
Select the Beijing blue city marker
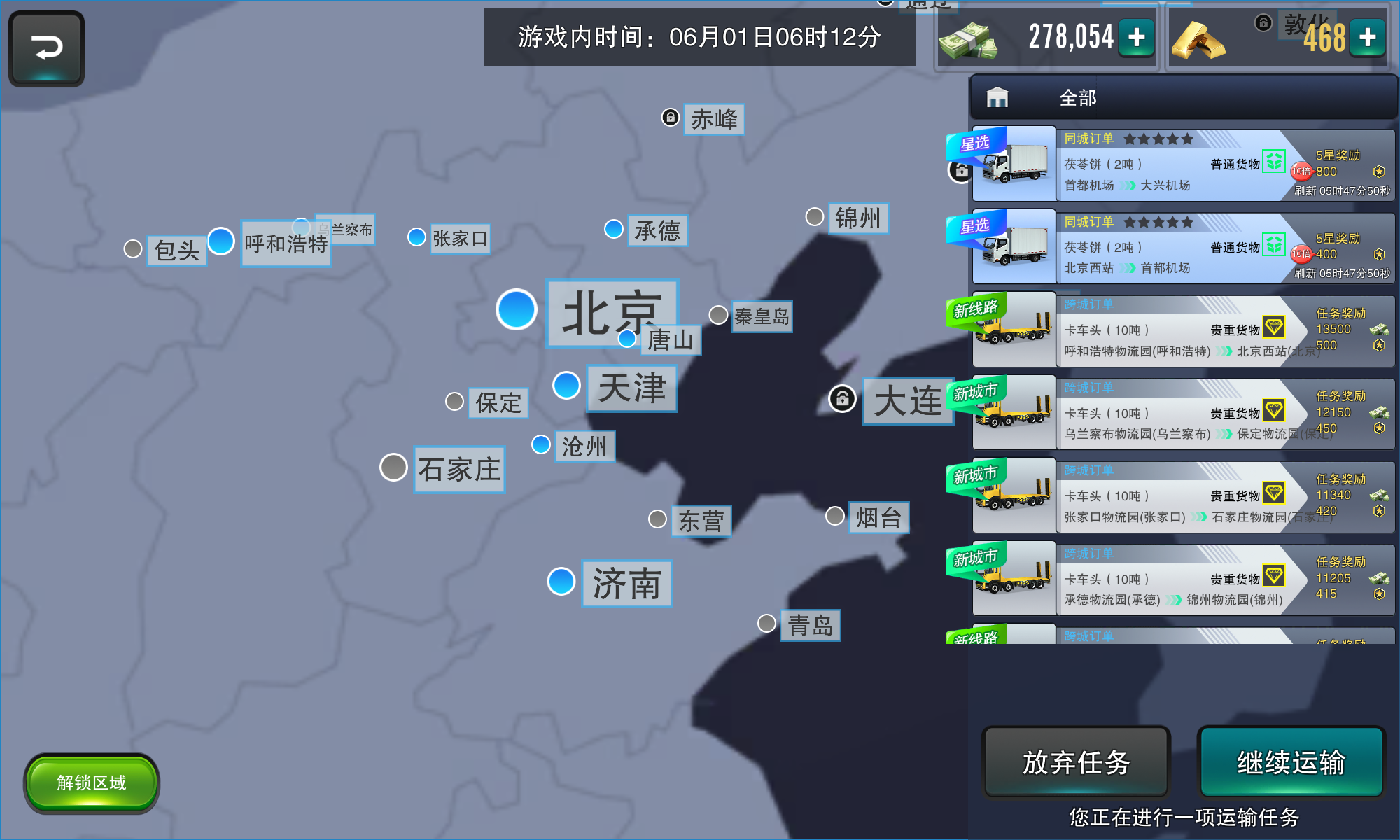517,309
